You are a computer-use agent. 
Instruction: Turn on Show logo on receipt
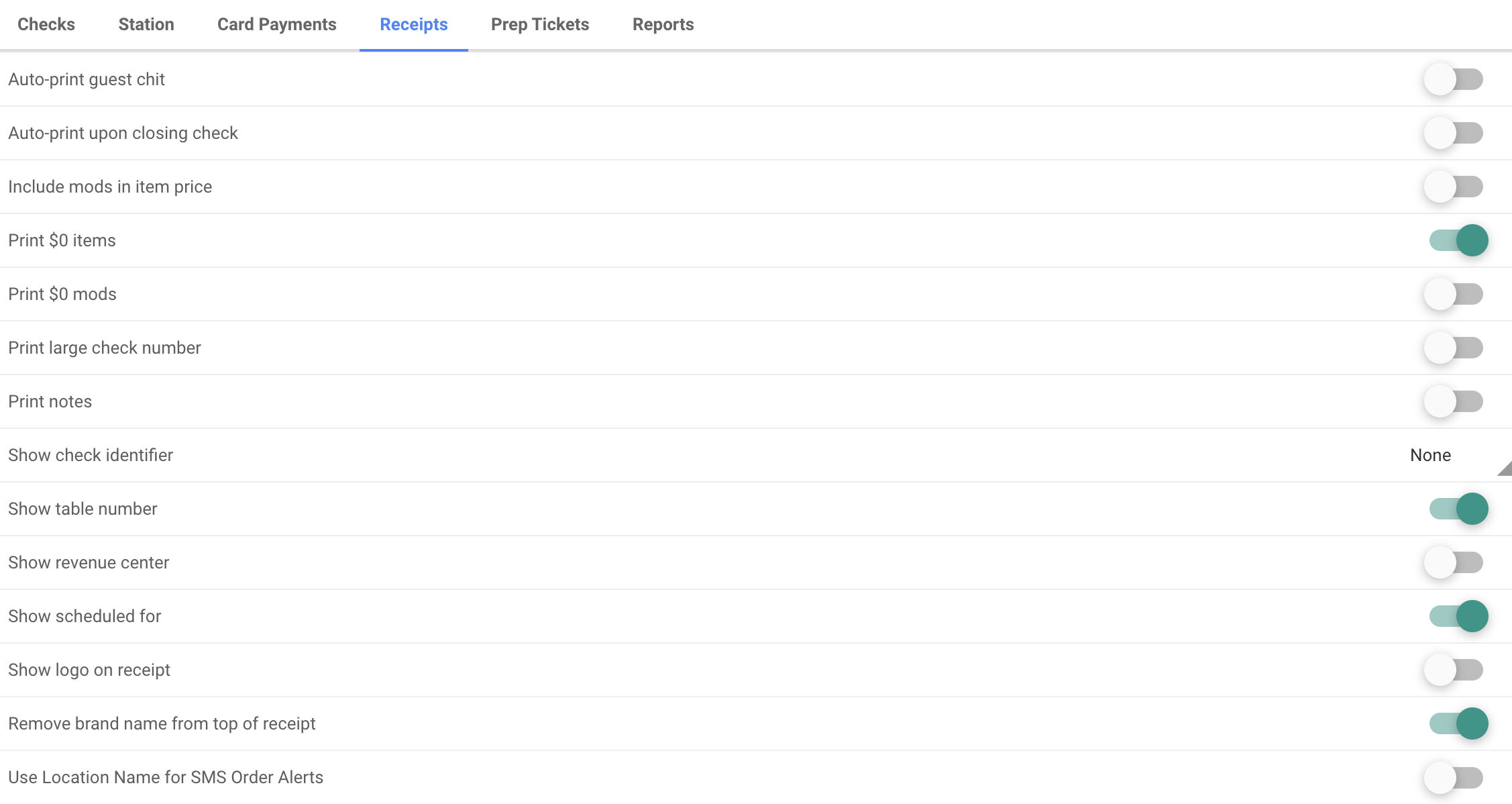coord(1454,670)
